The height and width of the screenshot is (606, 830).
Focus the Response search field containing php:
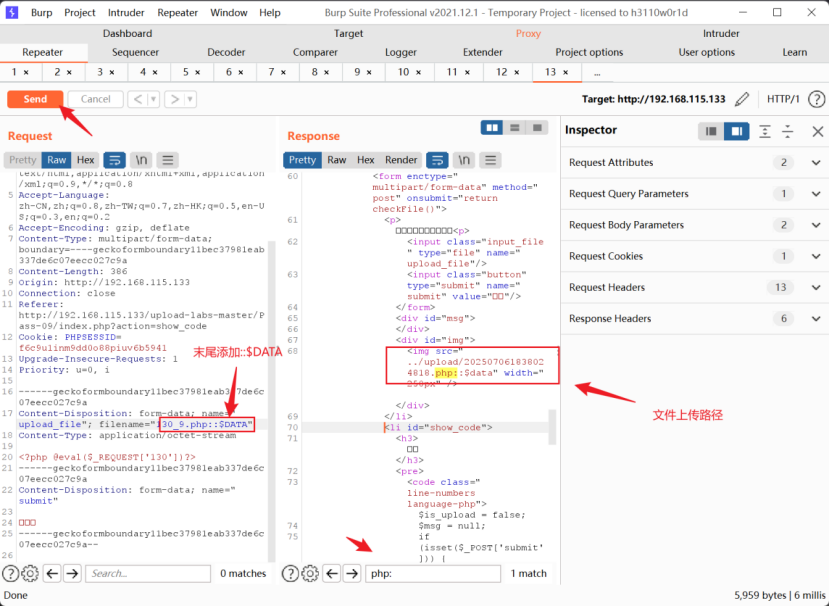click(433, 573)
